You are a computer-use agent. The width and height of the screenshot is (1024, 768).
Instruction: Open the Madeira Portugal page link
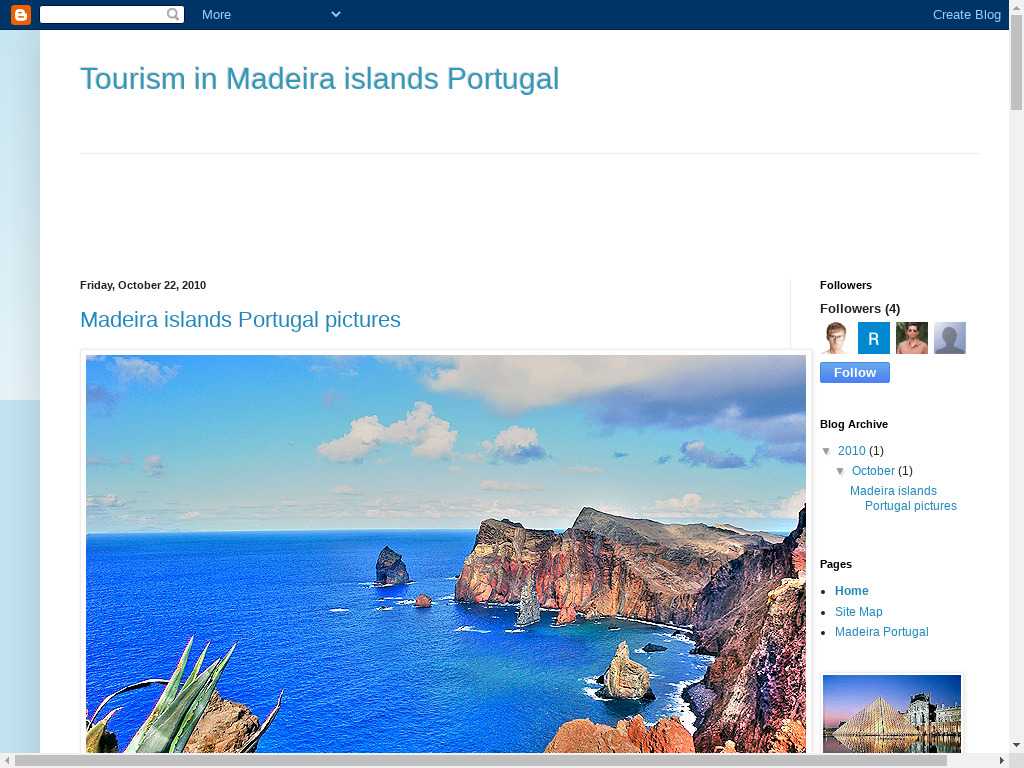[881, 632]
